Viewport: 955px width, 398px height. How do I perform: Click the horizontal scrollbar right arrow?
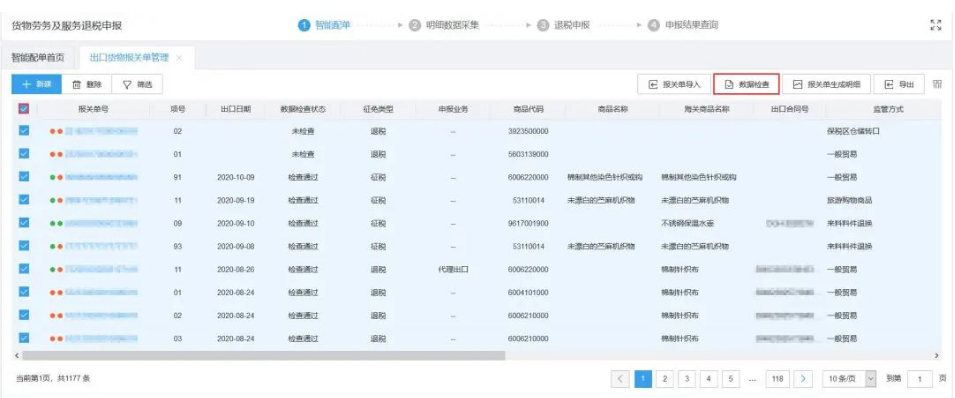coord(937,355)
